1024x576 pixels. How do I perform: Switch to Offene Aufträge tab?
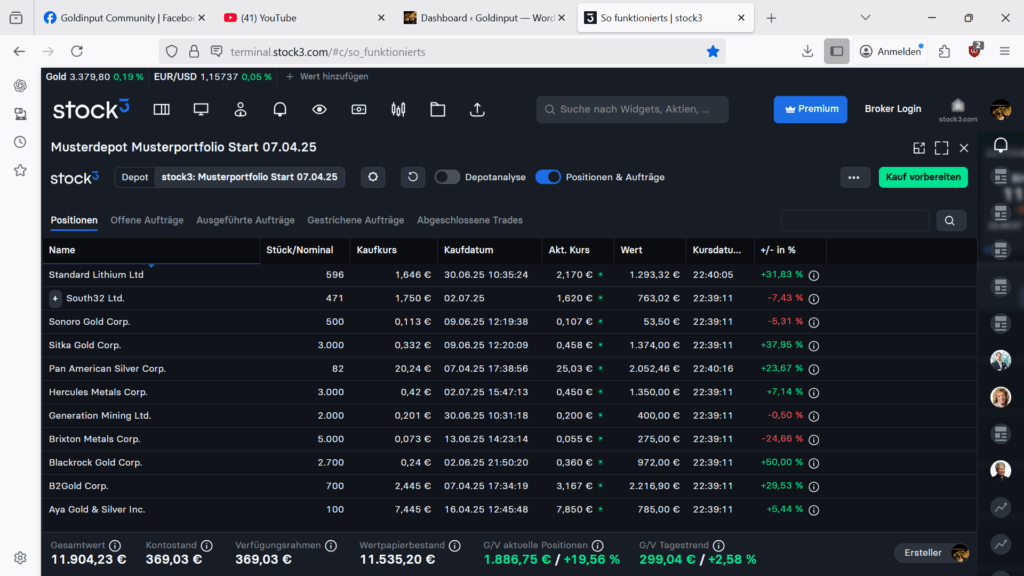147,220
